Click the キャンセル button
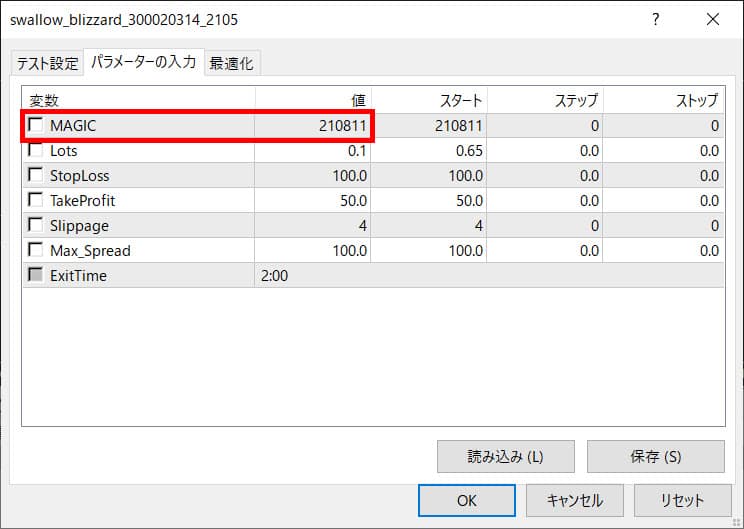This screenshot has width=744, height=529. [574, 500]
